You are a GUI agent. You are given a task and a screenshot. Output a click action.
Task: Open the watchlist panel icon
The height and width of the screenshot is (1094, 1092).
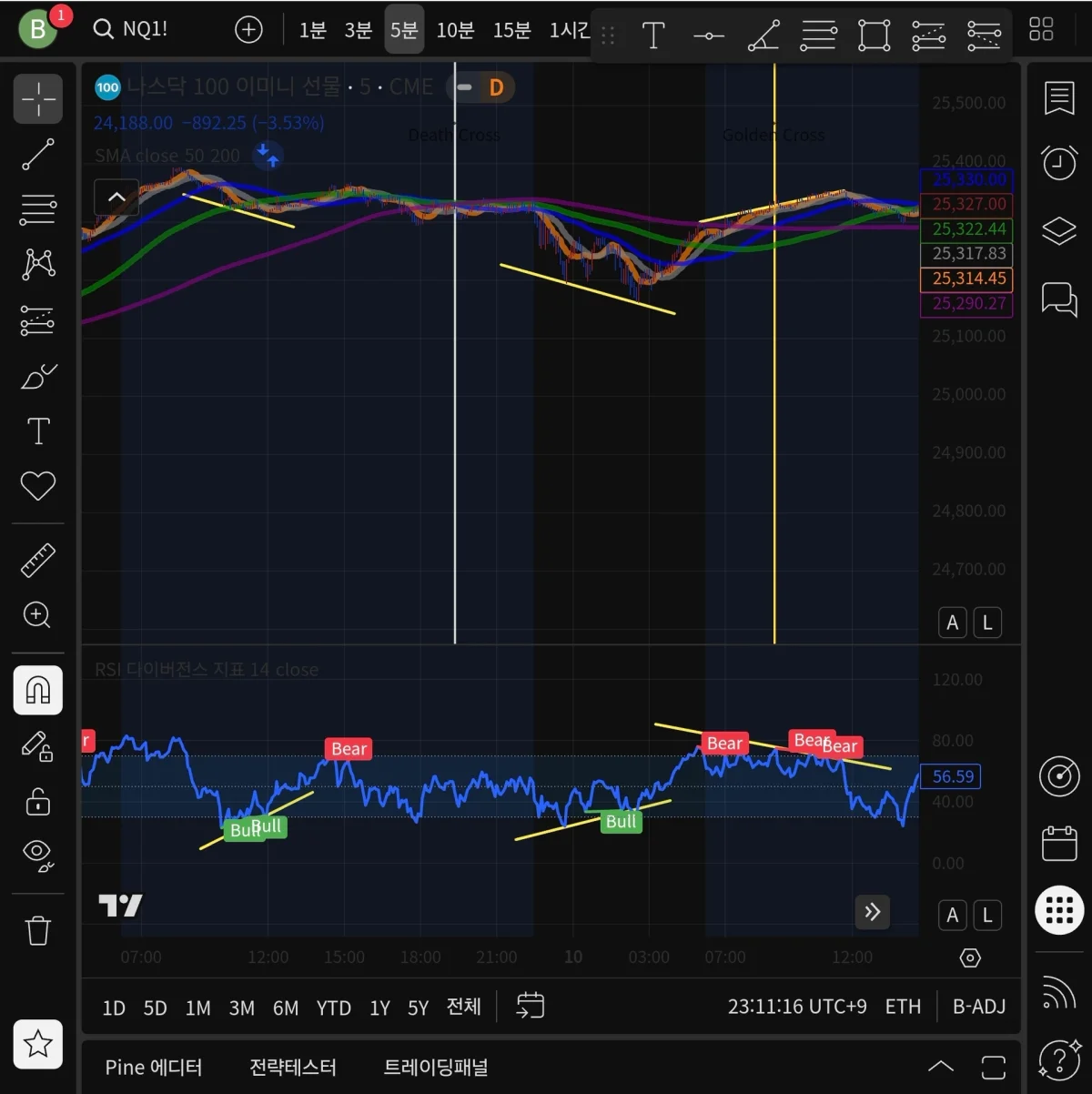[1059, 98]
